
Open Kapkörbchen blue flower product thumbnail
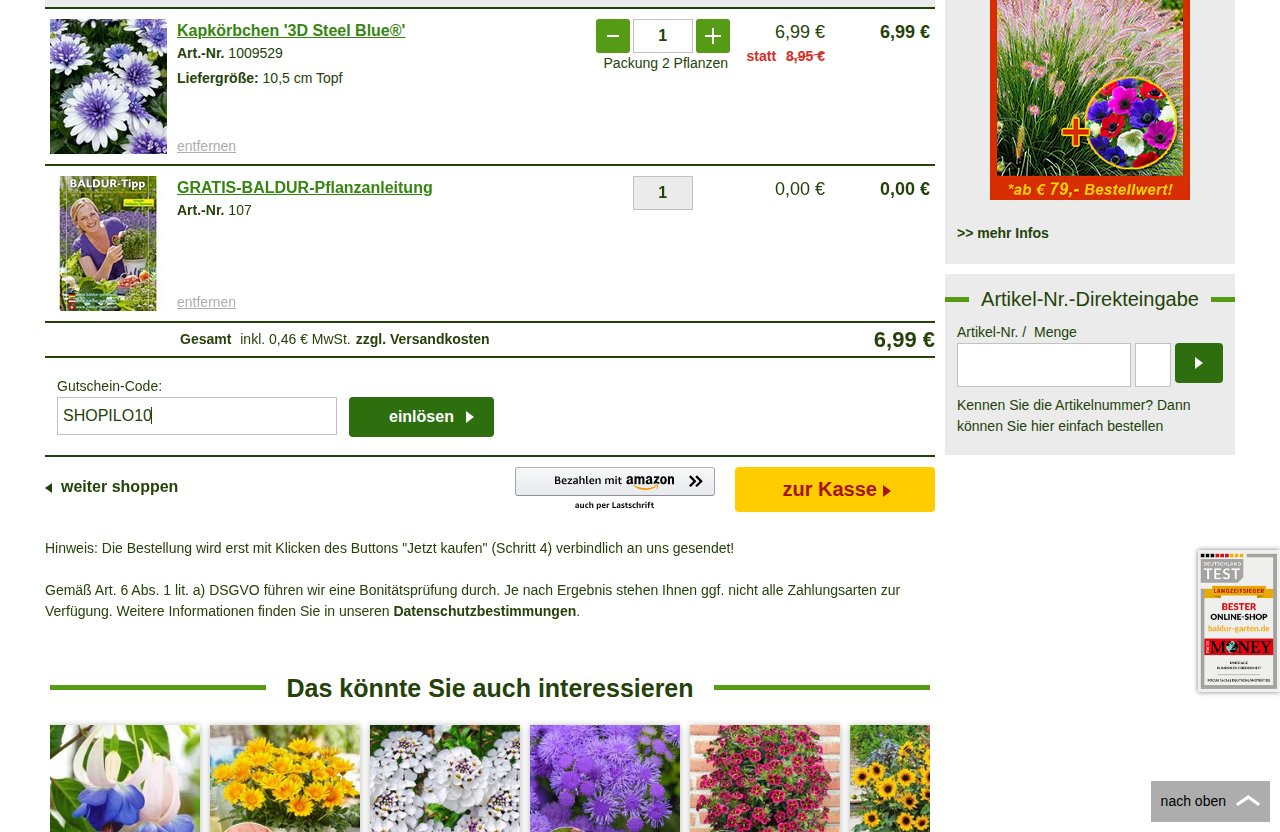pos(108,86)
